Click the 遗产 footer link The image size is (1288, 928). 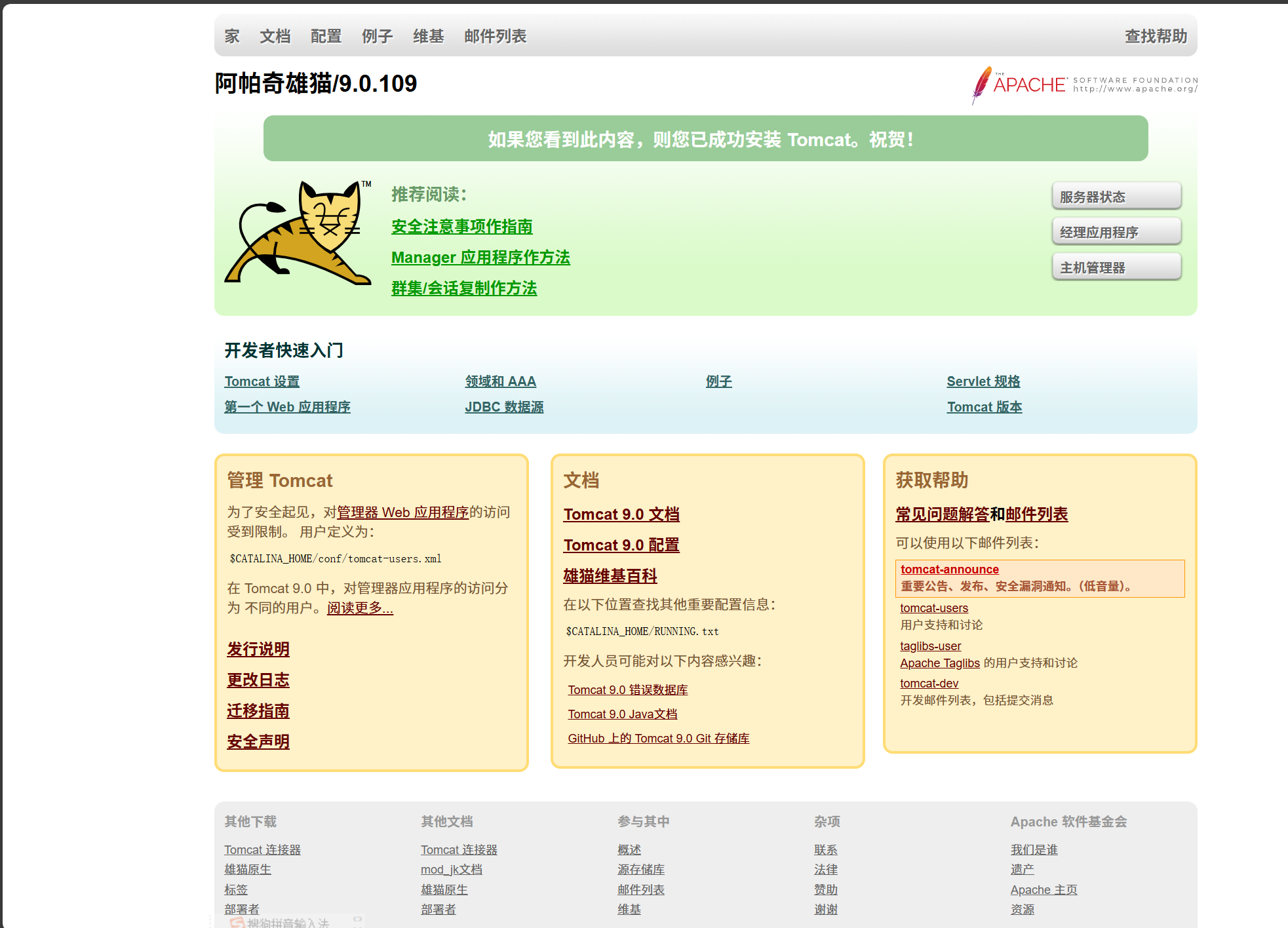(1023, 870)
